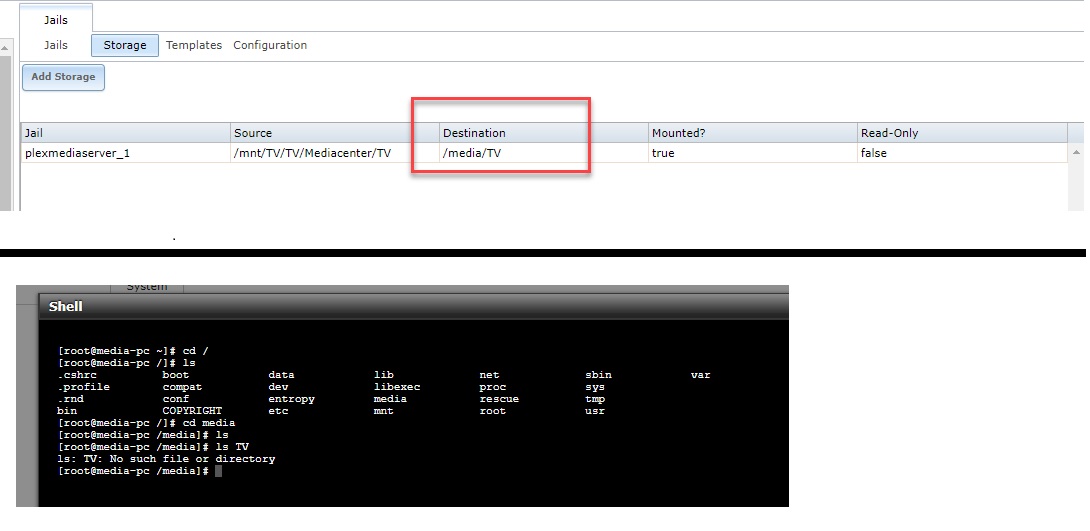Sort by the Destination column header

[544, 133]
